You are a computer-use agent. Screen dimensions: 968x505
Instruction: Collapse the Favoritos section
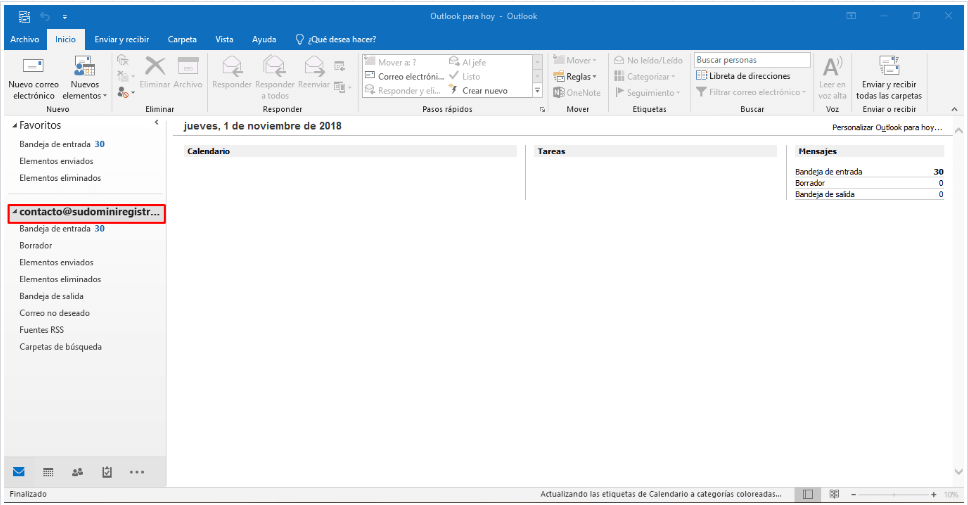point(15,125)
